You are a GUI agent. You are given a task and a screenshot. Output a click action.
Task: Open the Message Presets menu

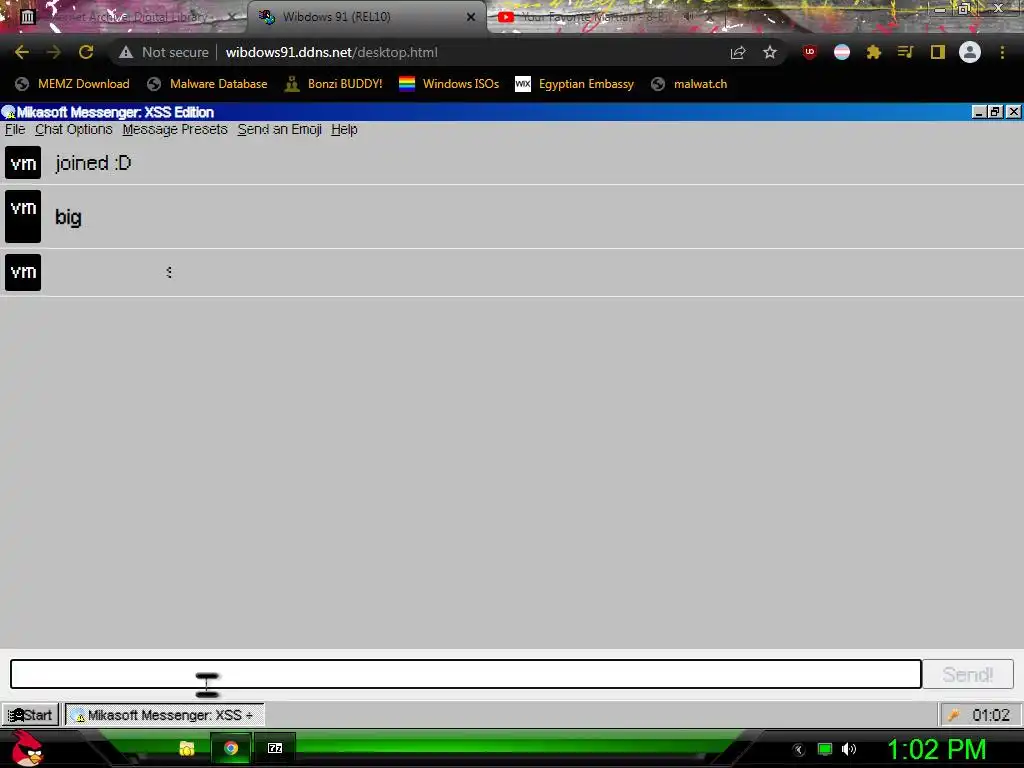tap(175, 129)
